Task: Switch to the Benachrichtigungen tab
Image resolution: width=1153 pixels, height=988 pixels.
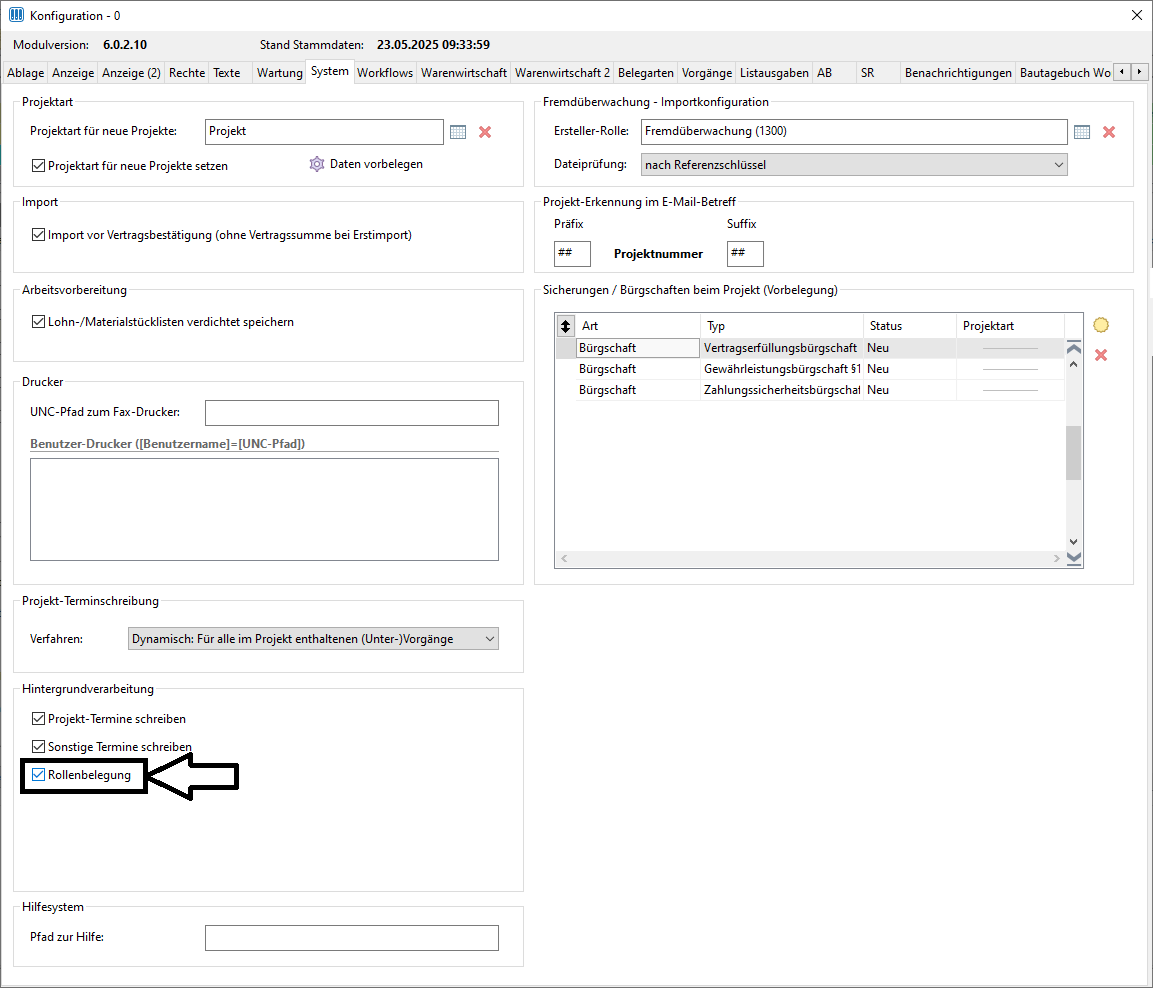Action: [958, 73]
